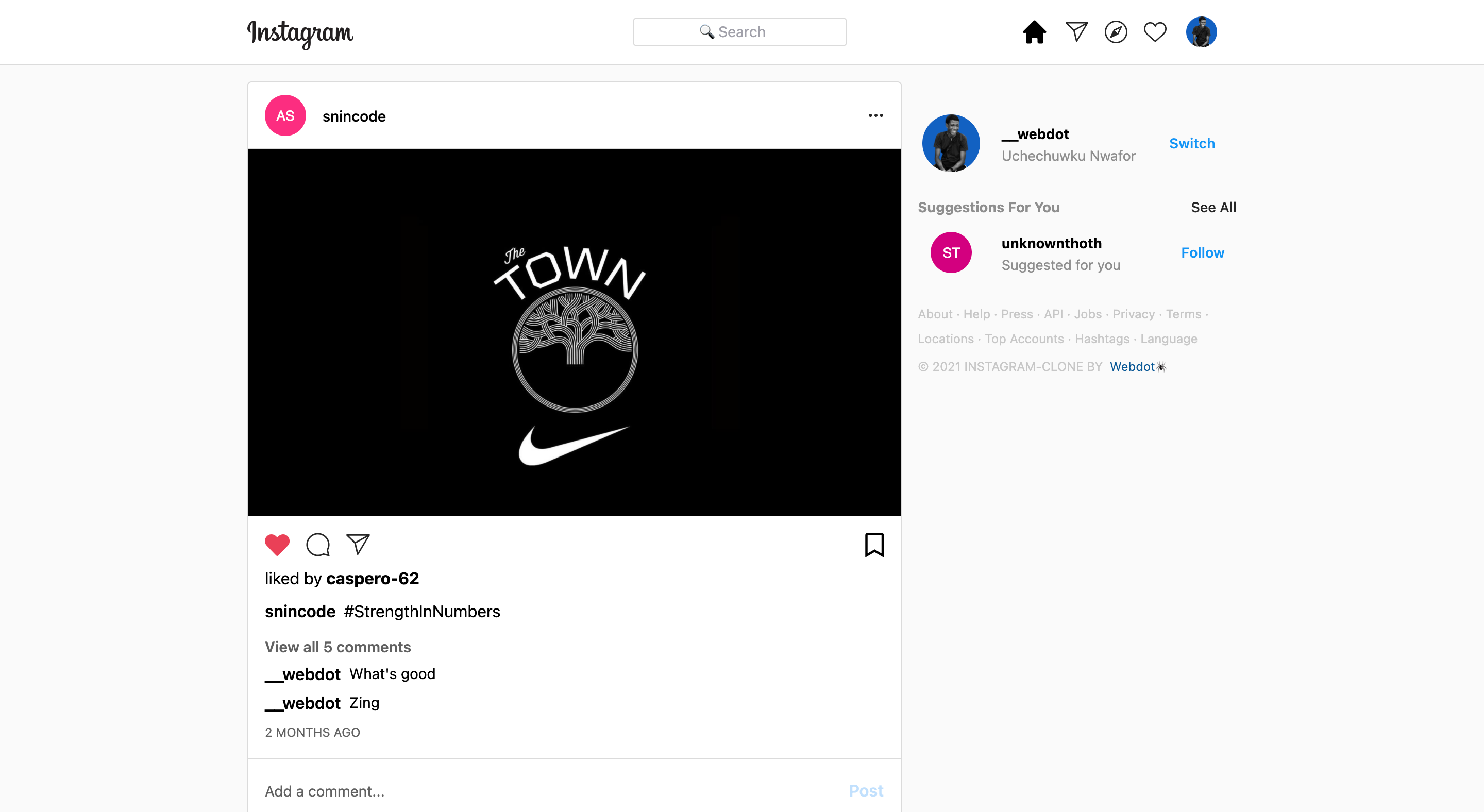Unlike the post by clicking the red heart
The height and width of the screenshot is (812, 1484).
click(277, 544)
